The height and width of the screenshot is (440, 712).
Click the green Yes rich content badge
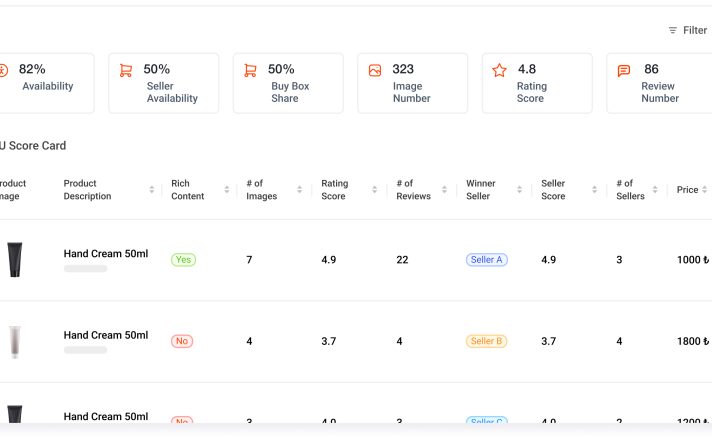coord(183,260)
